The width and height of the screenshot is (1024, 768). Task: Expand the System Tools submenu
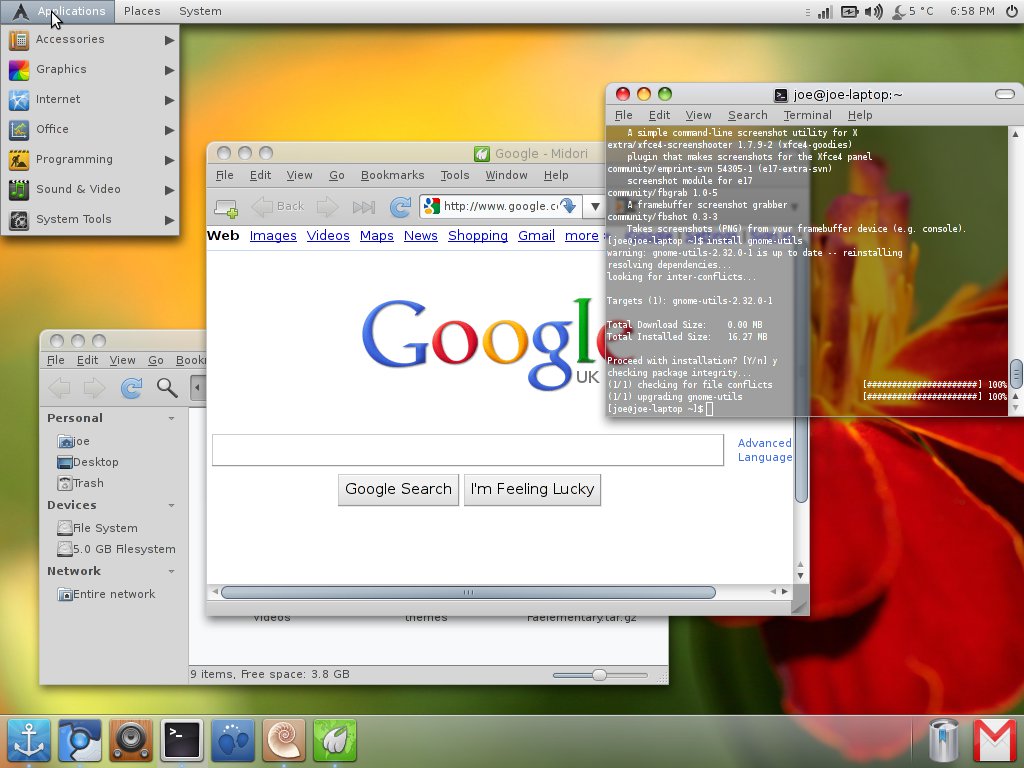coord(90,220)
